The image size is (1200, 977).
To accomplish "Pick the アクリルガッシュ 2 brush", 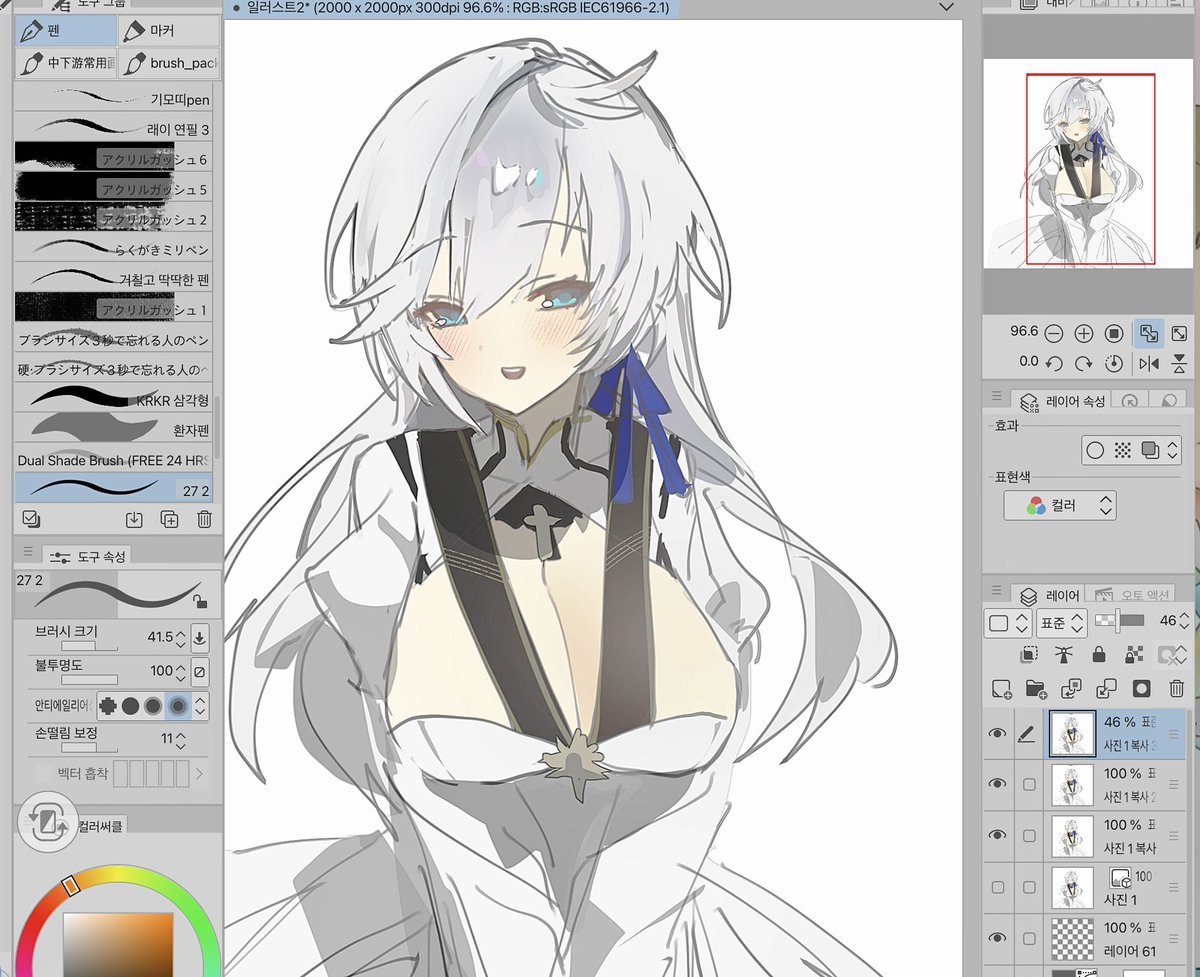I will pos(114,218).
